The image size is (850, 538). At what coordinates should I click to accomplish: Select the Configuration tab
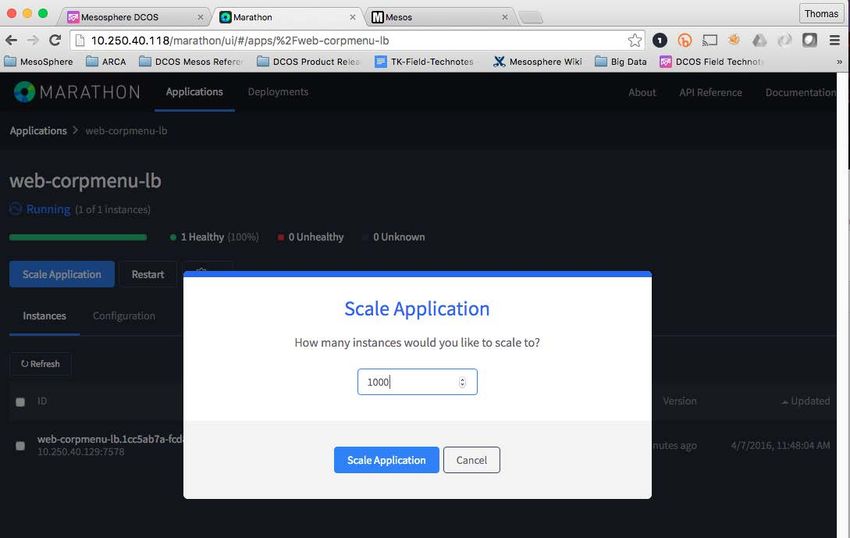coord(124,316)
